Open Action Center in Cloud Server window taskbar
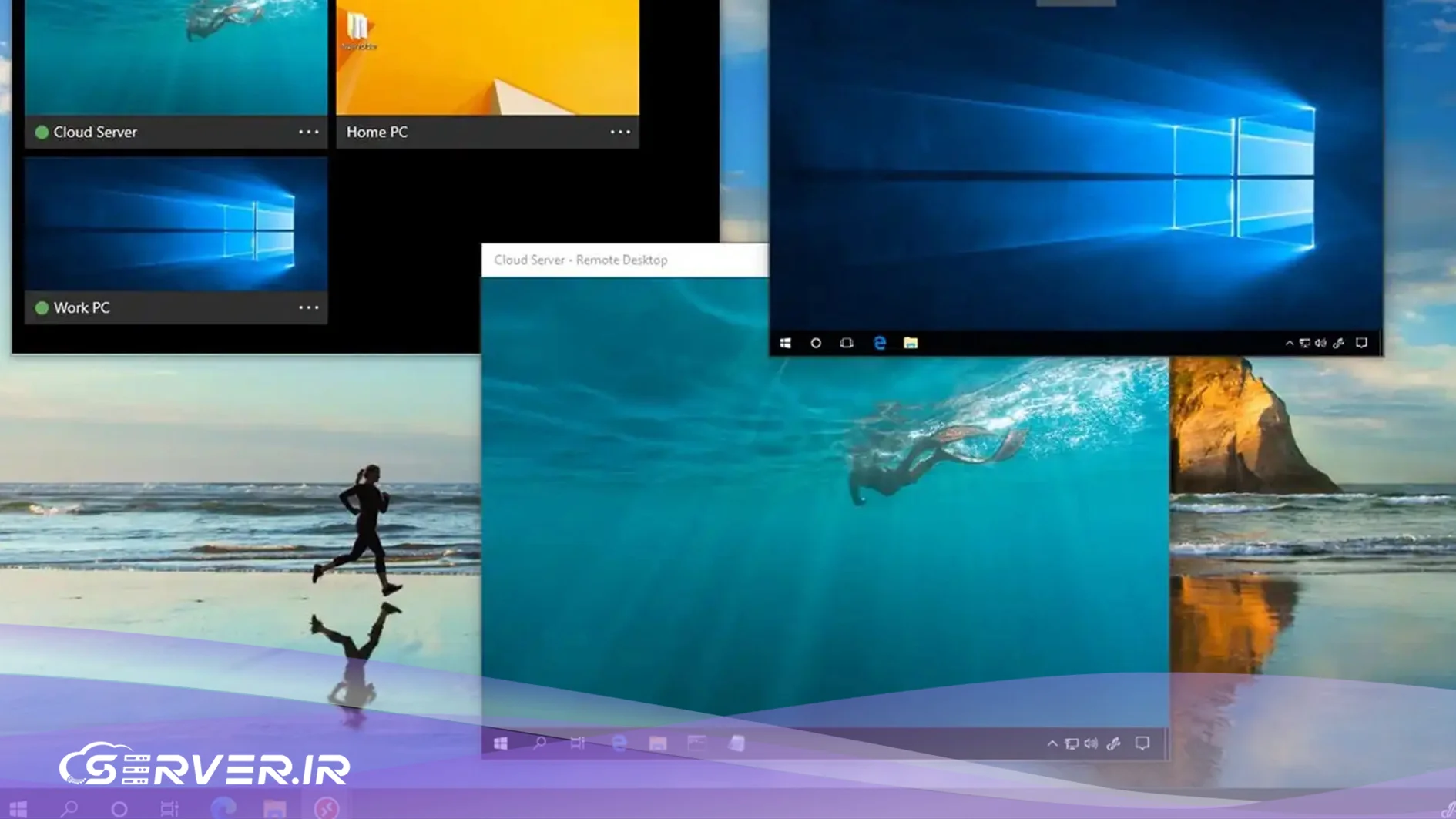This screenshot has width=1456, height=819. (x=1142, y=743)
